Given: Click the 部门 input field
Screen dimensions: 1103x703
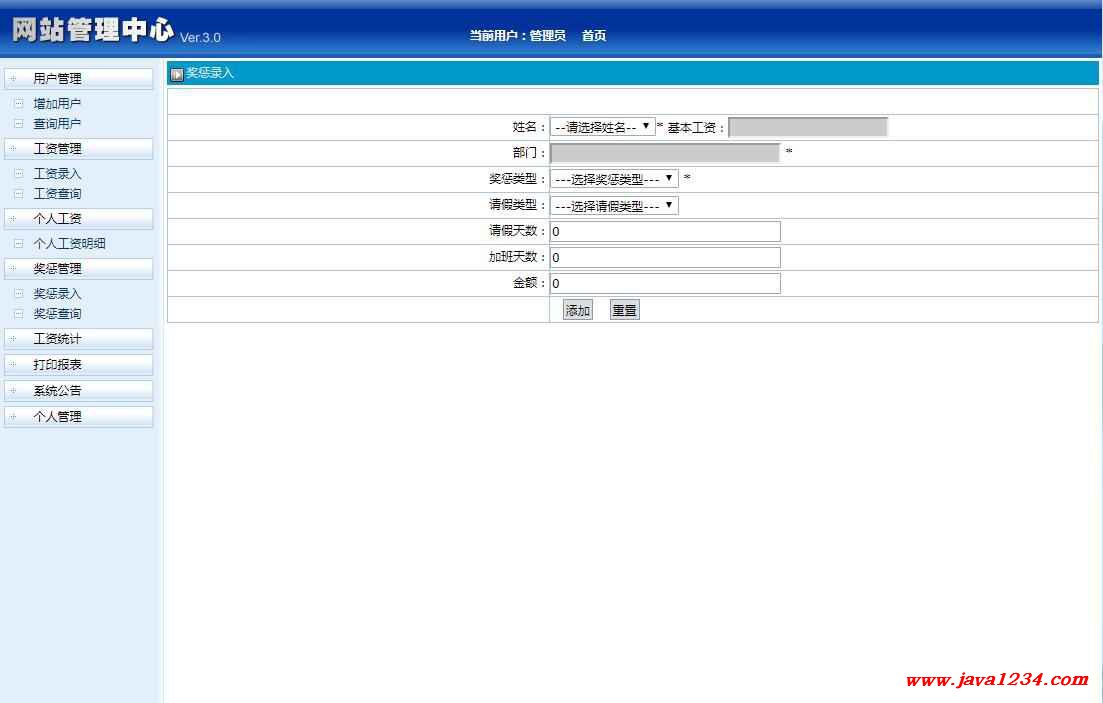Looking at the screenshot, I should 665,153.
